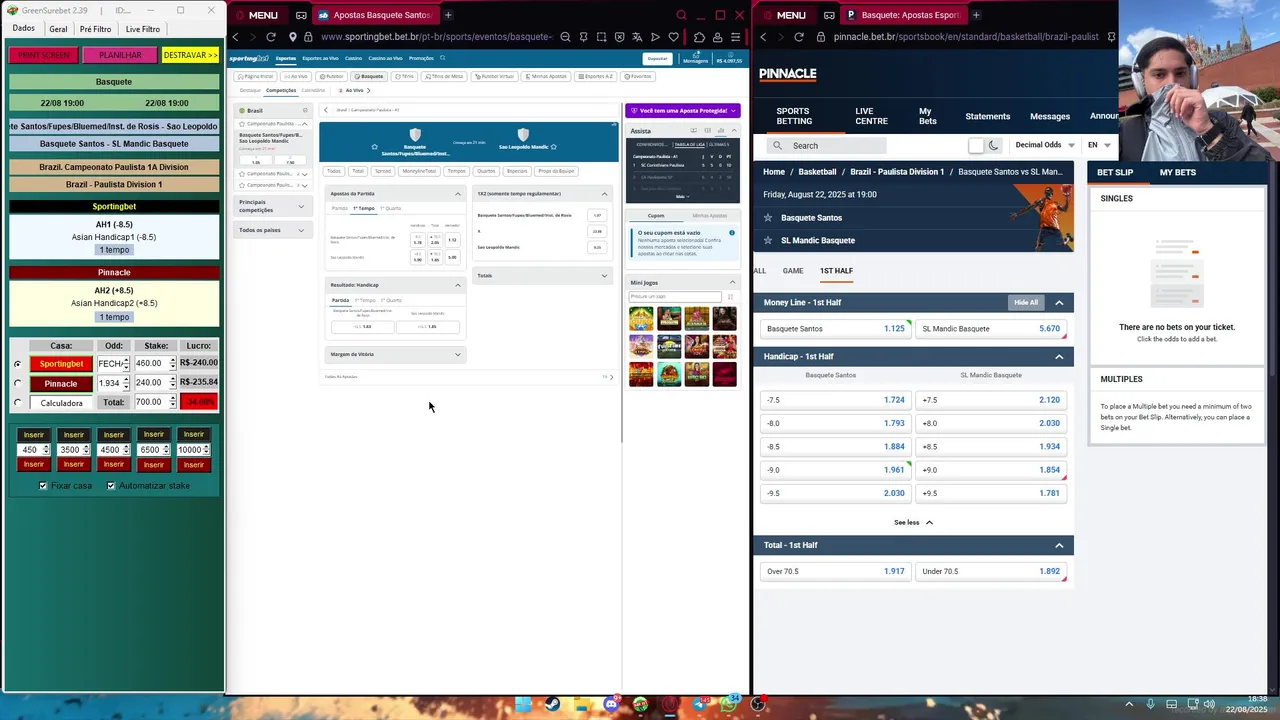This screenshot has height=720, width=1280.
Task: Click the Pinnacle Search field
Action: pos(827,145)
